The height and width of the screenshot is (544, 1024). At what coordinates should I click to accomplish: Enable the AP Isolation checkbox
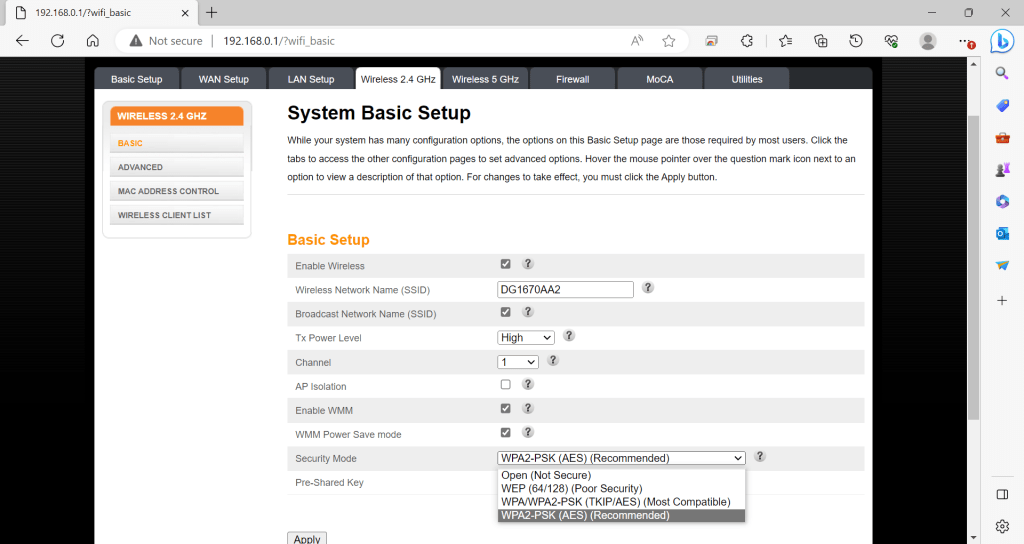505,385
